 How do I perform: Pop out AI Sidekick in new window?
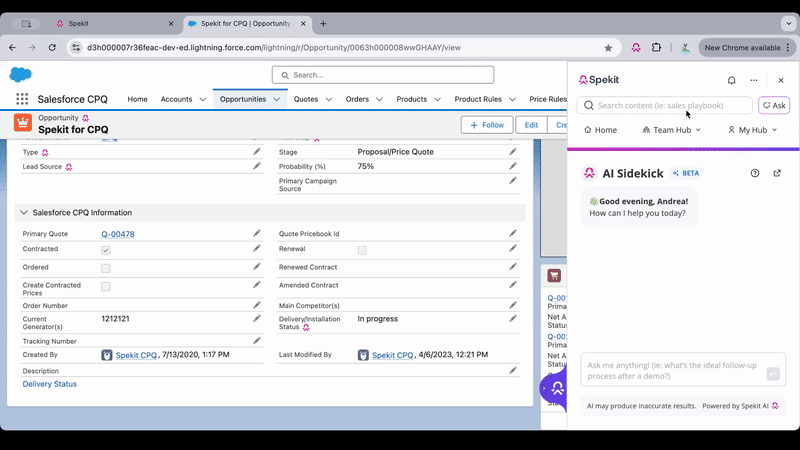click(777, 173)
